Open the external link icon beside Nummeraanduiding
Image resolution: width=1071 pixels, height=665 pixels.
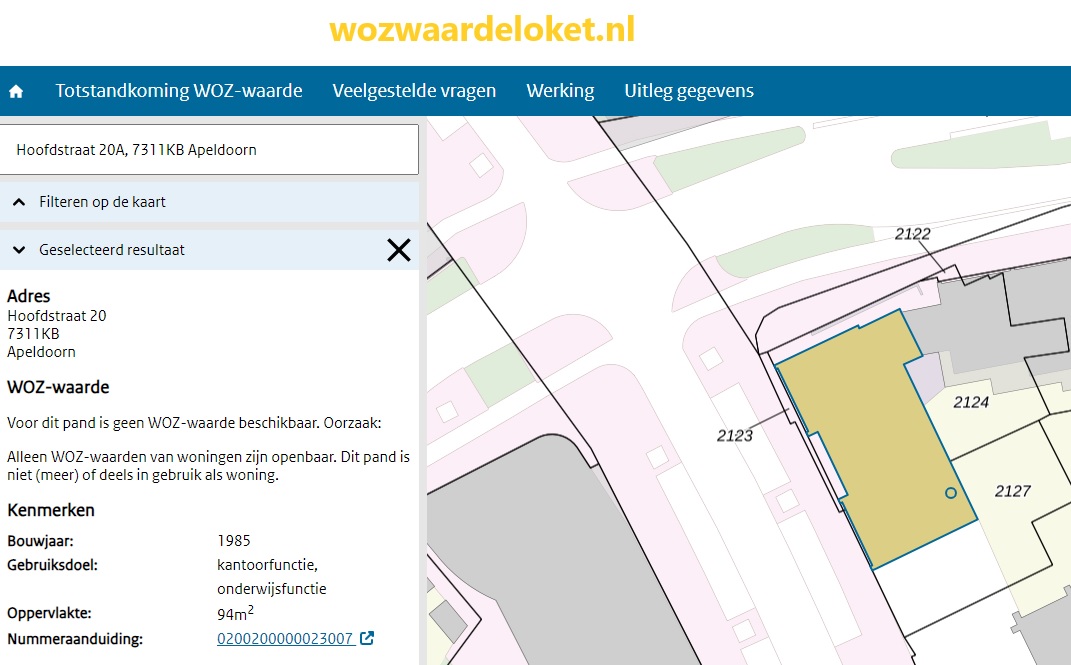(367, 637)
